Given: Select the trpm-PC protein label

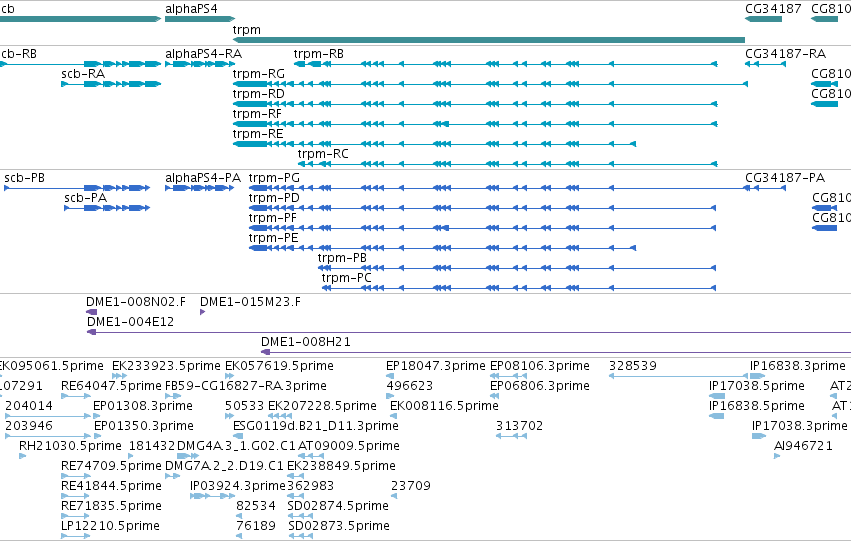Looking at the screenshot, I should tap(346, 279).
